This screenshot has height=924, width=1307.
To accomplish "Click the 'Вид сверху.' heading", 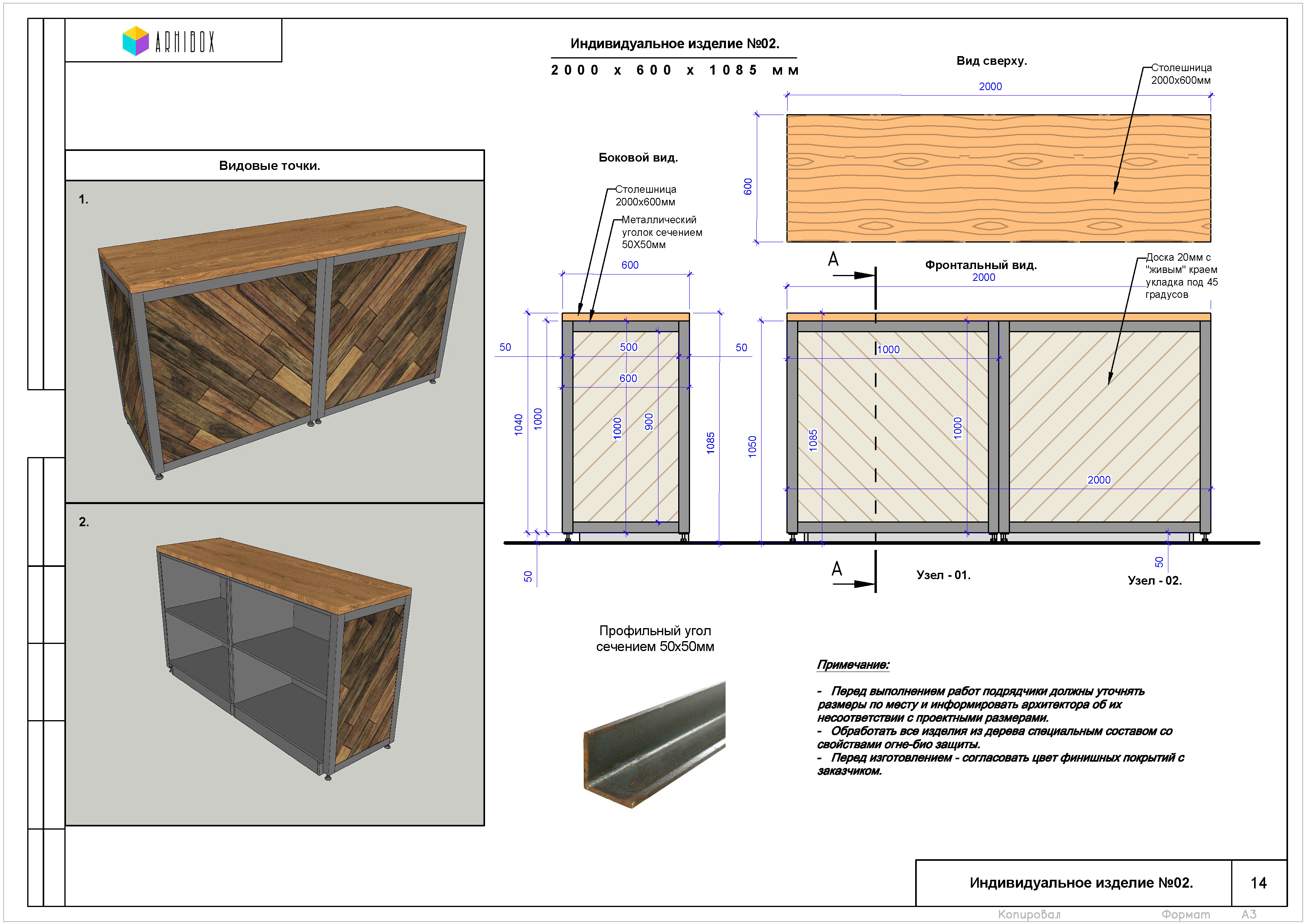I will pyautogui.click(x=992, y=61).
